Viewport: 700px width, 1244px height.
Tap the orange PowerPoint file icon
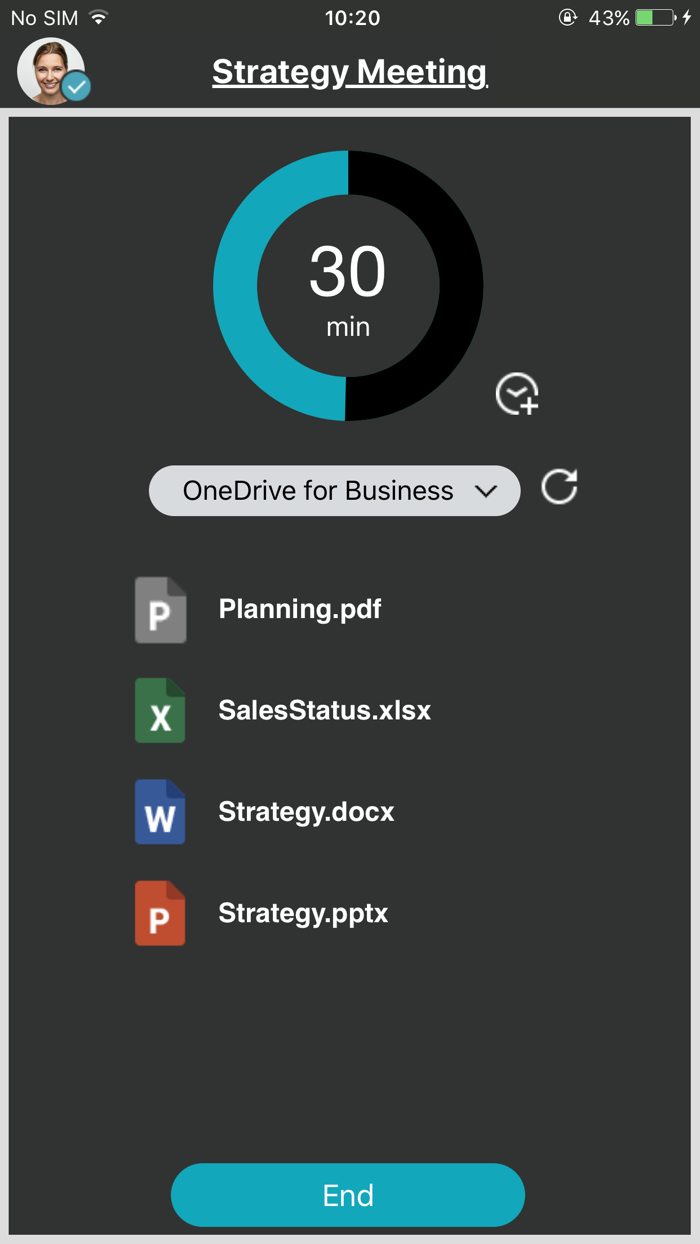coord(160,913)
